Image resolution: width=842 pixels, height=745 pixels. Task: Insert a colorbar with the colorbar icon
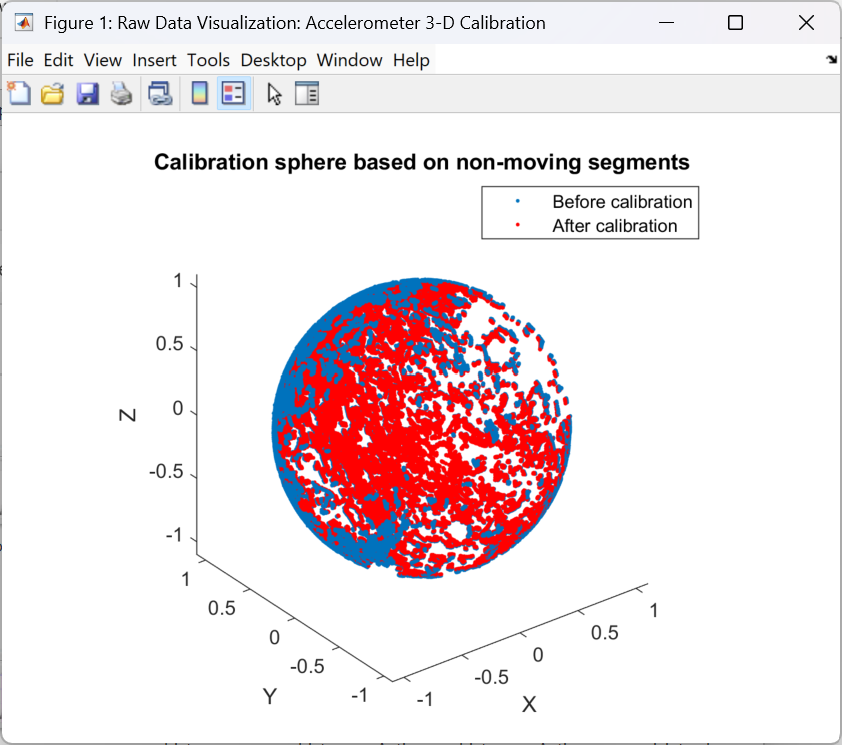200,93
